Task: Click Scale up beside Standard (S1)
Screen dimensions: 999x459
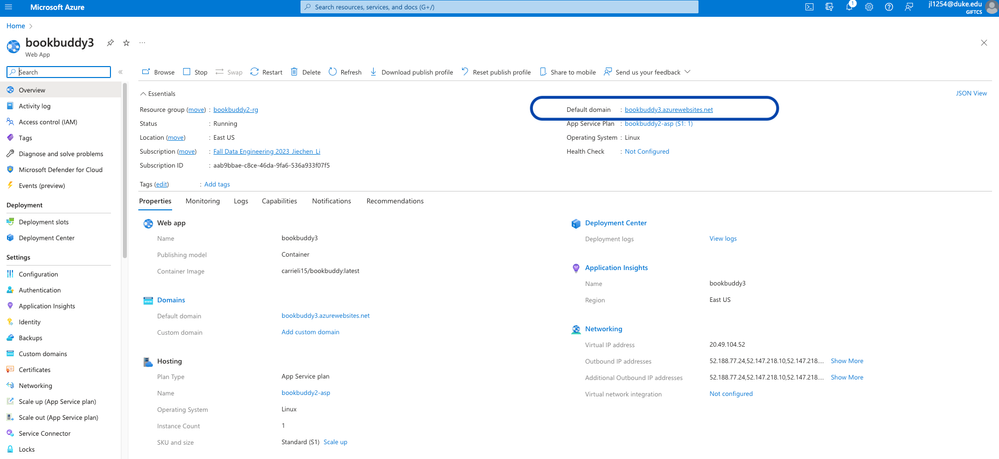Action: click(335, 442)
